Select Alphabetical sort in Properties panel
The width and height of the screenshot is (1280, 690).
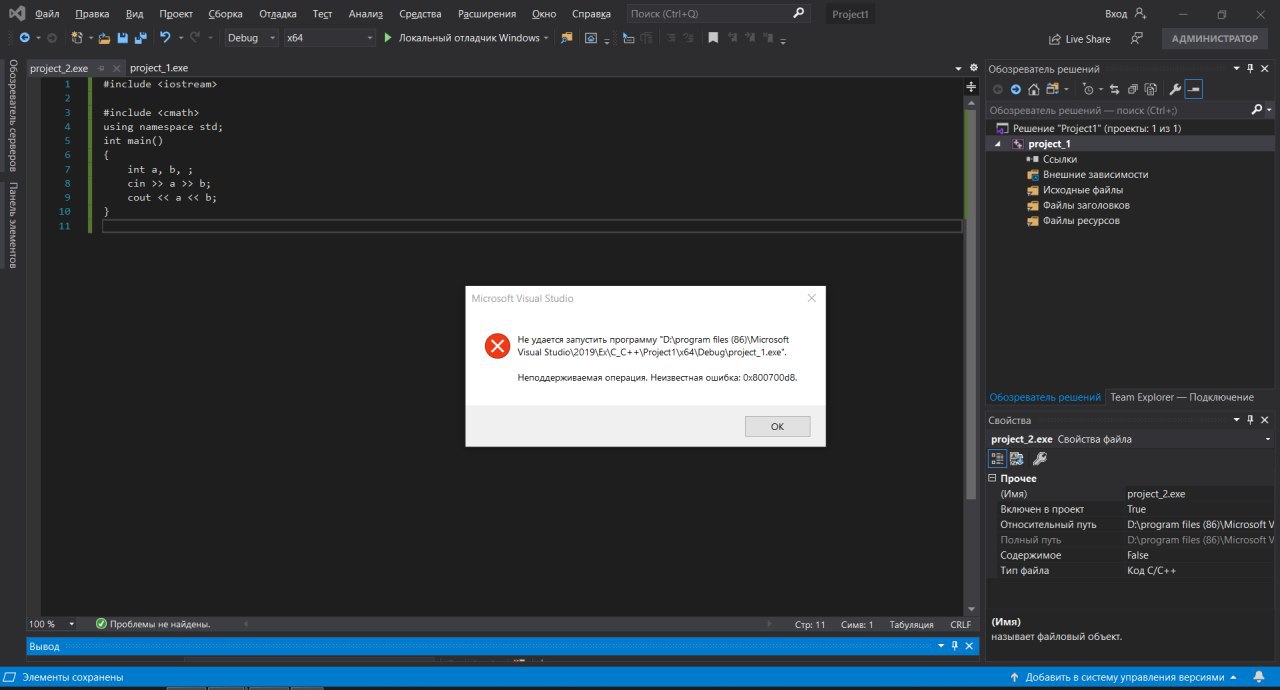(x=1017, y=459)
